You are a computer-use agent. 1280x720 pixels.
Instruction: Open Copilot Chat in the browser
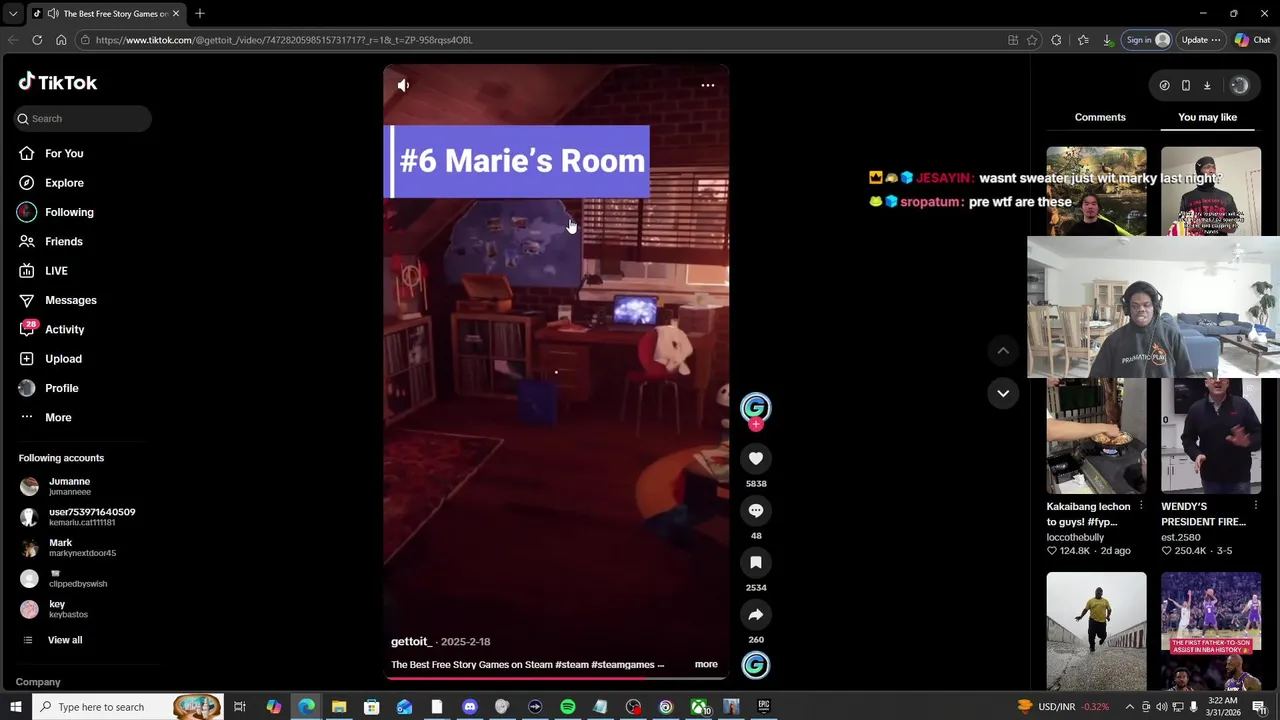pyautogui.click(x=1252, y=40)
